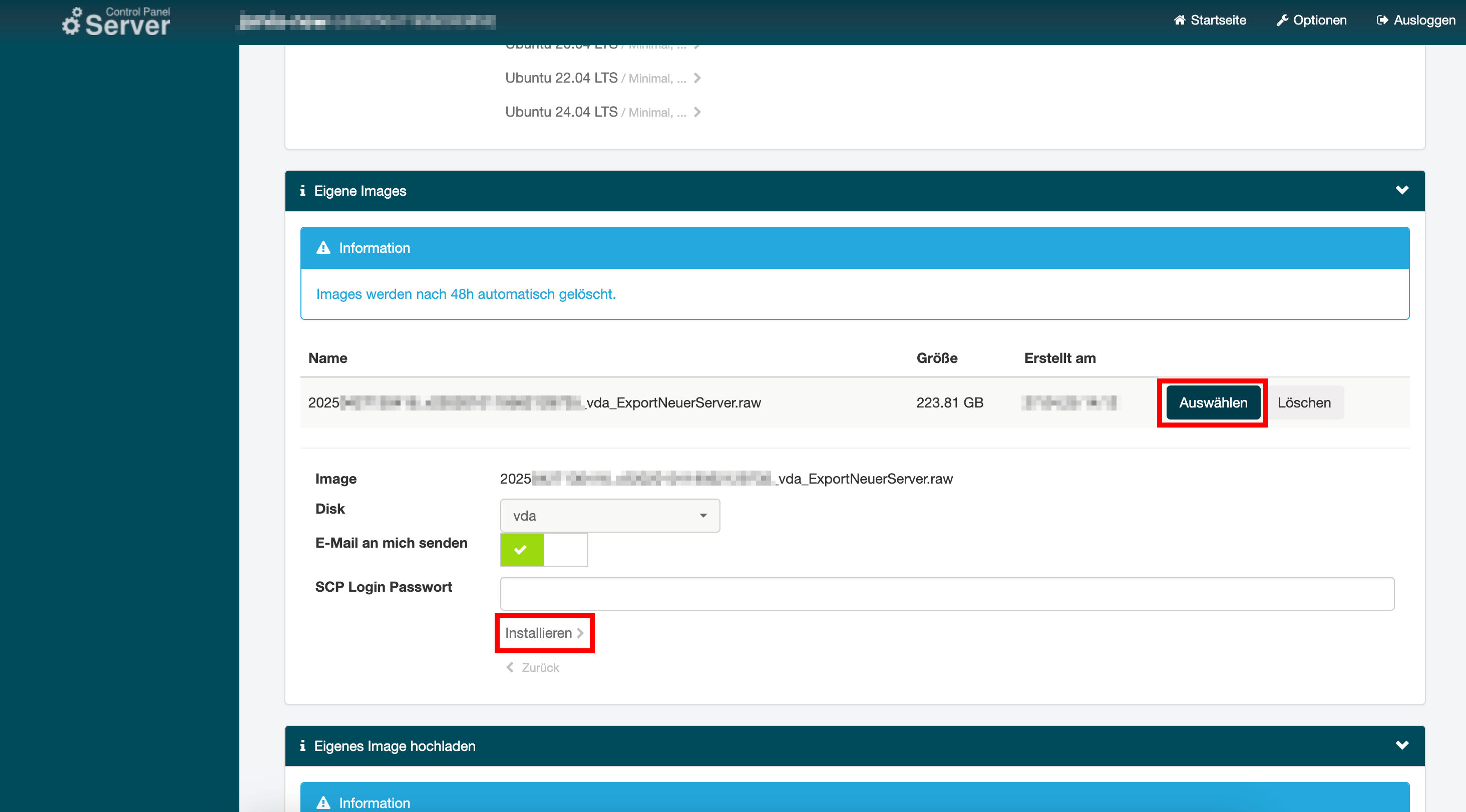Focus the SCP Login Passwort field
Viewport: 1466px width, 812px height.
(947, 594)
